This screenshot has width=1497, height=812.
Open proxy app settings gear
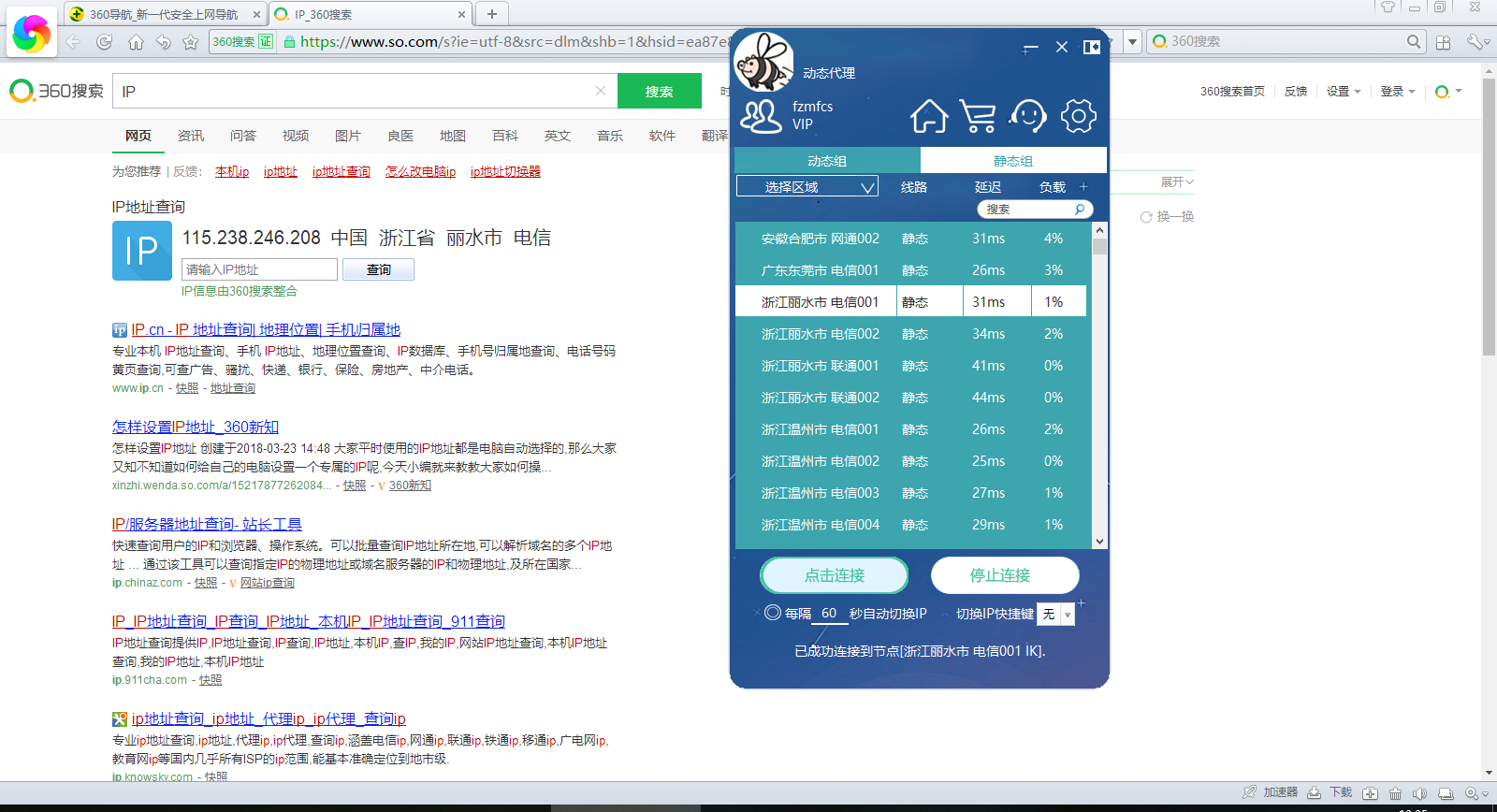(1078, 116)
